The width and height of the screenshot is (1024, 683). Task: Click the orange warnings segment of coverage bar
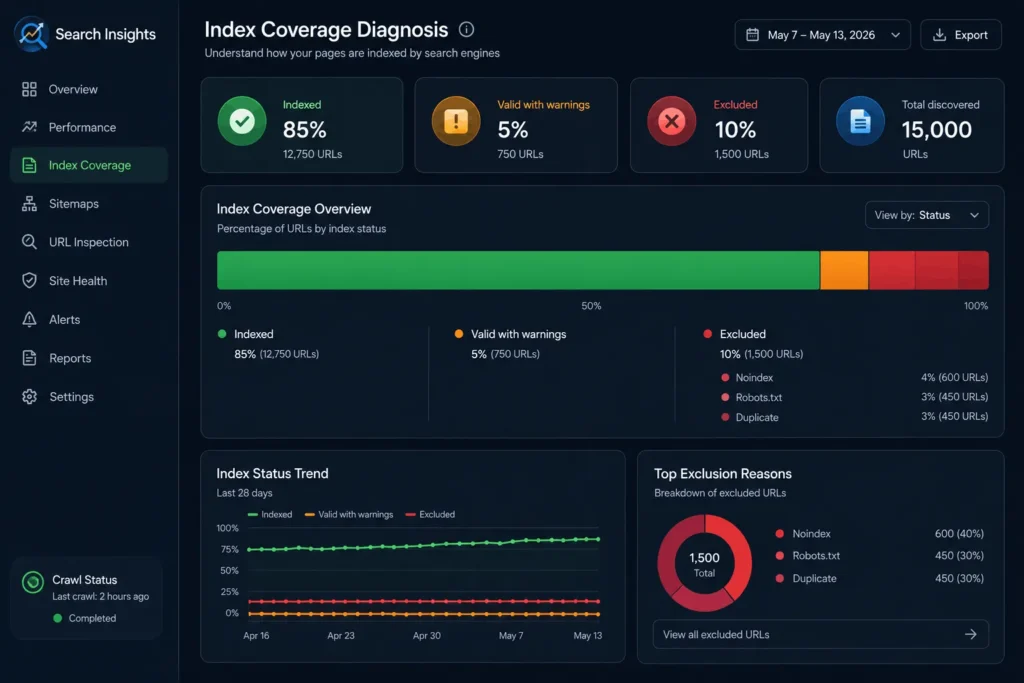(844, 270)
